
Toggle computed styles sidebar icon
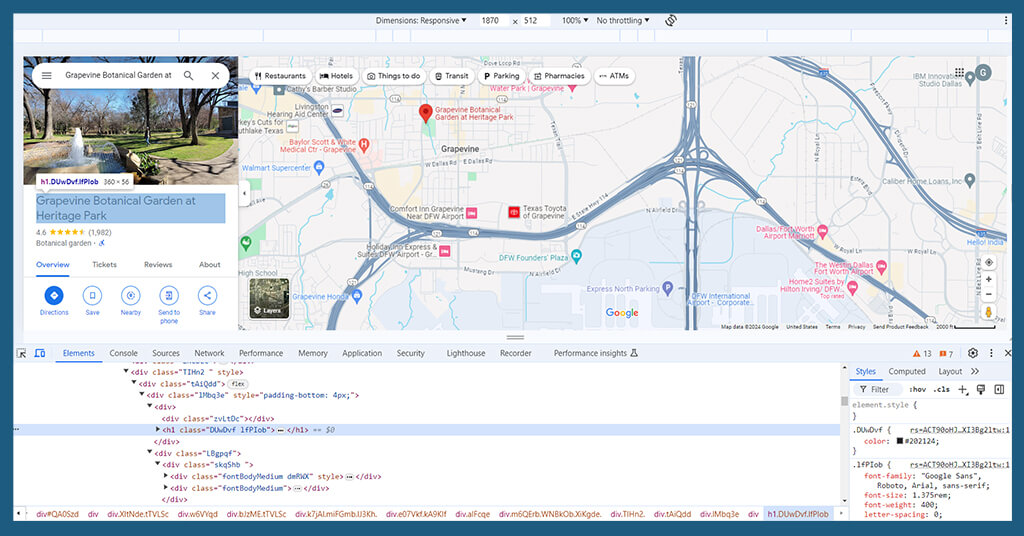[x=999, y=390]
